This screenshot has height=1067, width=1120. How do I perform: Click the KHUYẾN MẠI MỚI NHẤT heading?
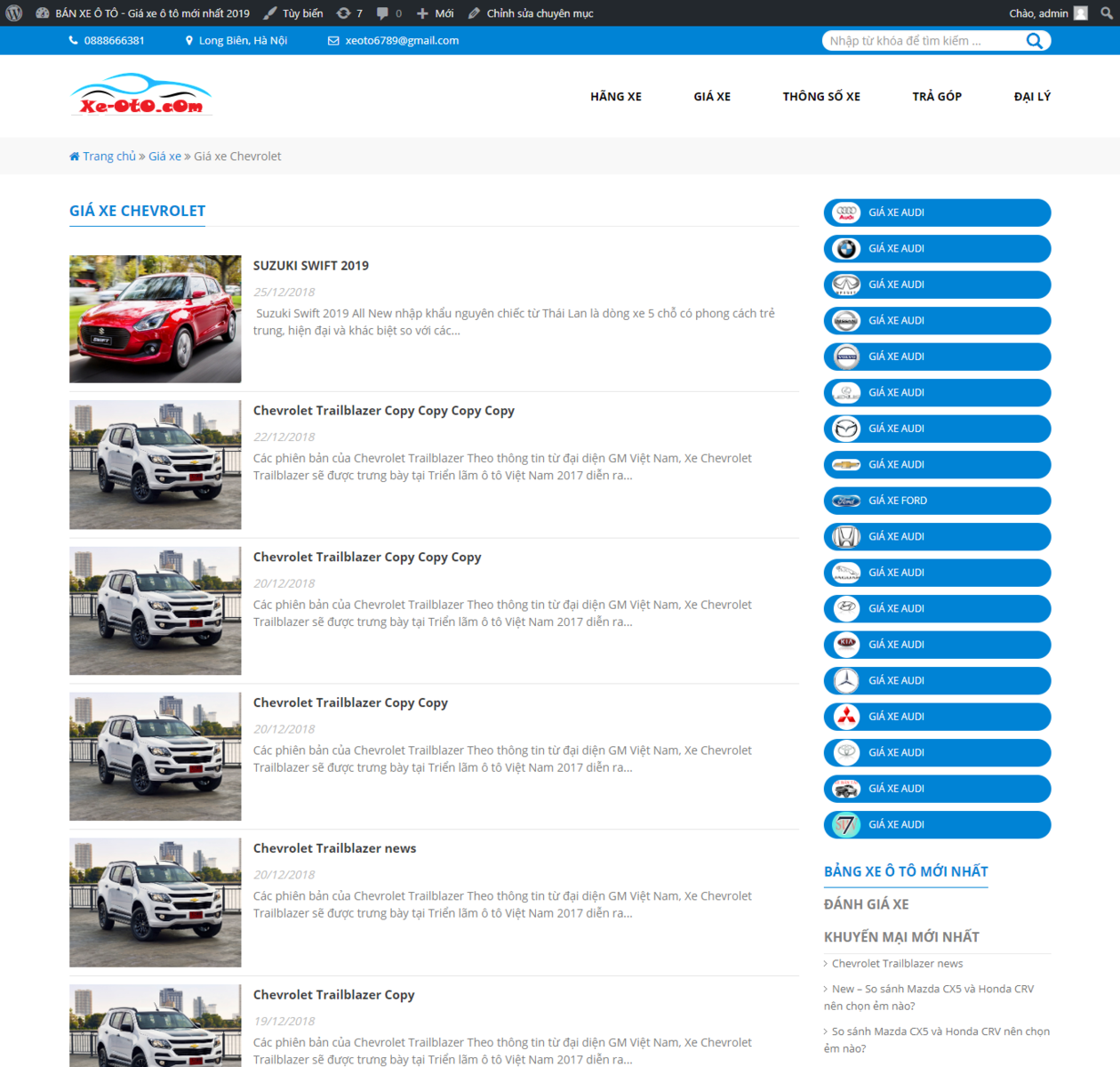point(901,937)
